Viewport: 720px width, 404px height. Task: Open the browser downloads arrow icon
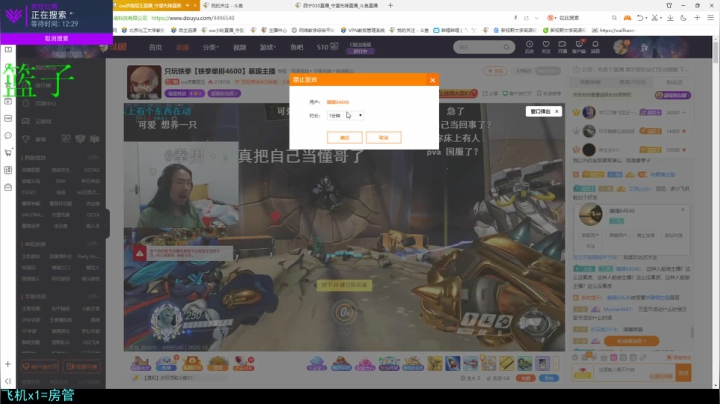tap(670, 18)
